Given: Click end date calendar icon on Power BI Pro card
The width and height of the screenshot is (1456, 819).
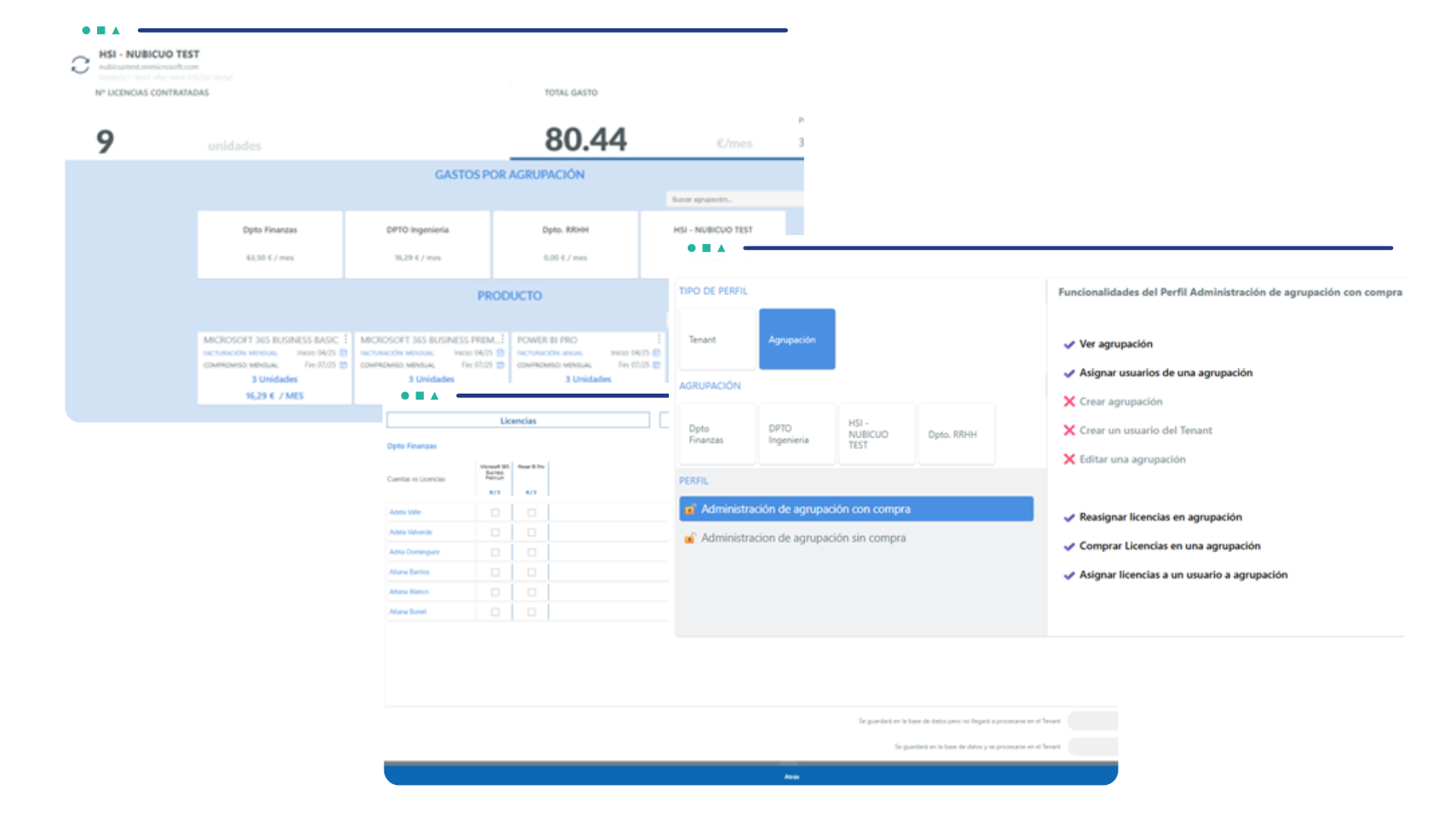Looking at the screenshot, I should click(x=657, y=365).
